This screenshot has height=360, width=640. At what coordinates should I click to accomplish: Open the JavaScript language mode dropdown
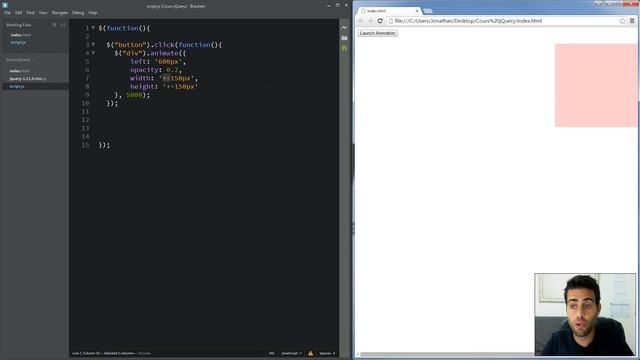pyautogui.click(x=291, y=353)
